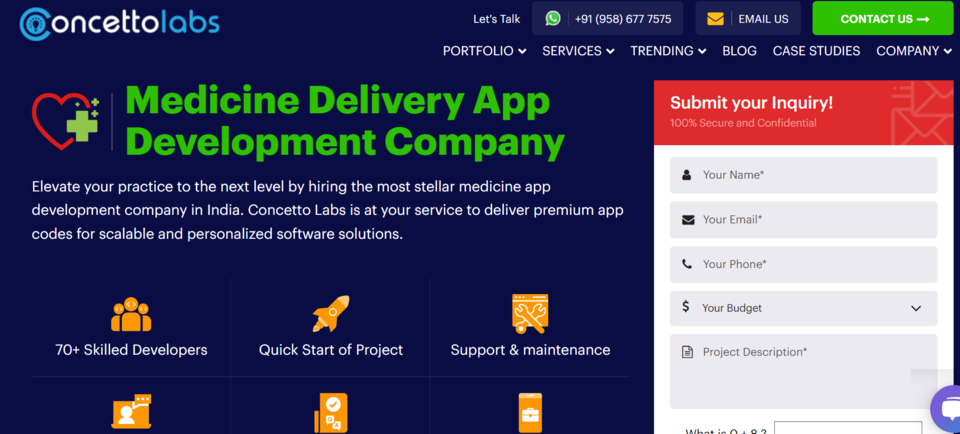
Task: Click the Support & maintenance label
Action: click(x=530, y=350)
